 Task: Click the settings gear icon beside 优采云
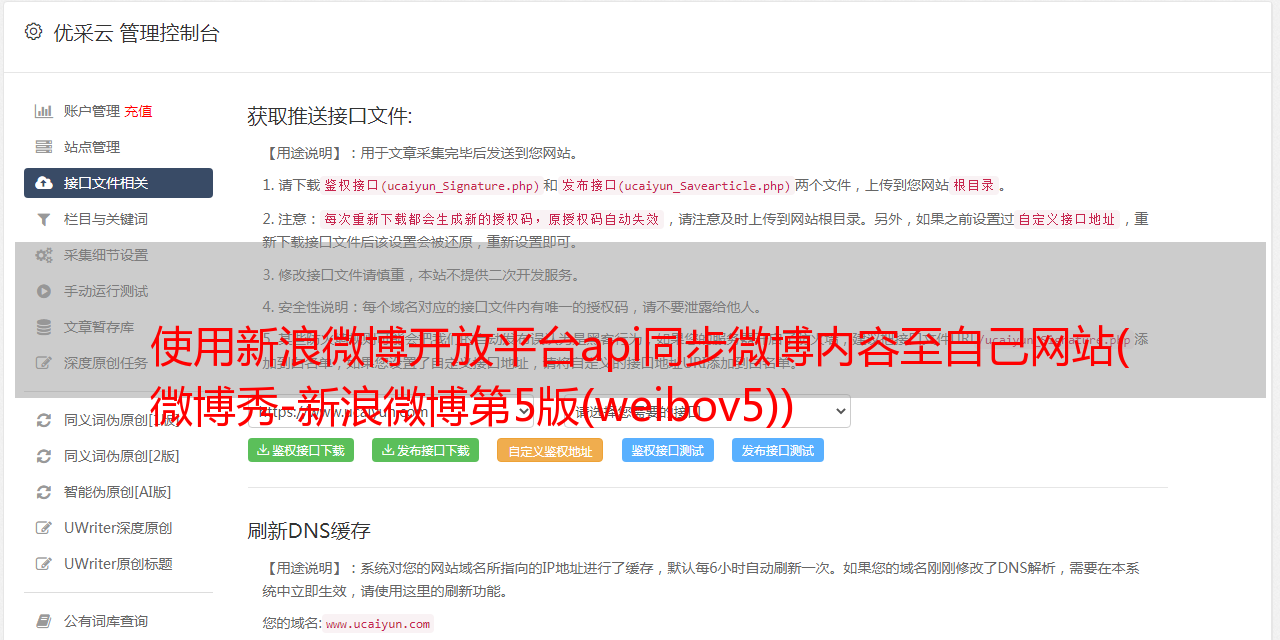point(33,32)
